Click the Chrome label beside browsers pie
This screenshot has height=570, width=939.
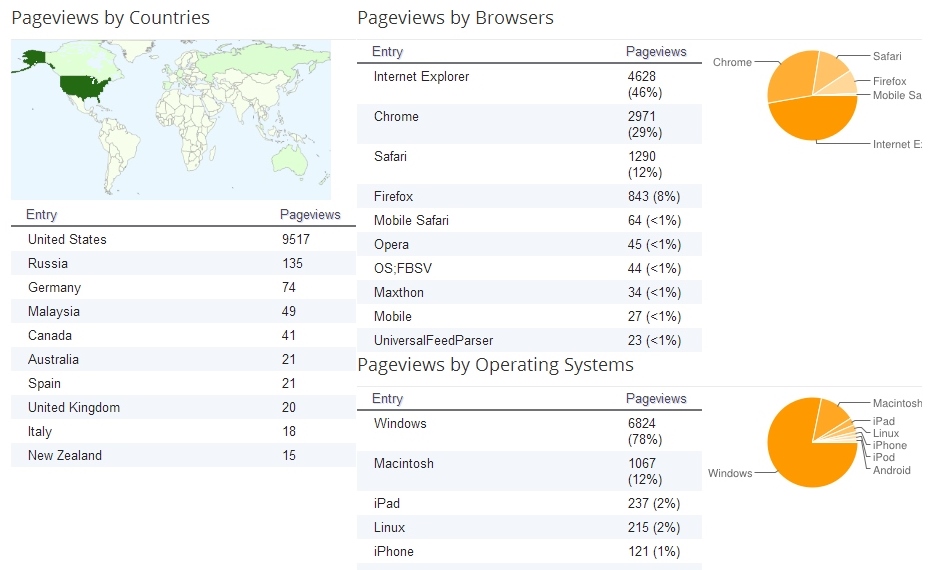click(732, 62)
